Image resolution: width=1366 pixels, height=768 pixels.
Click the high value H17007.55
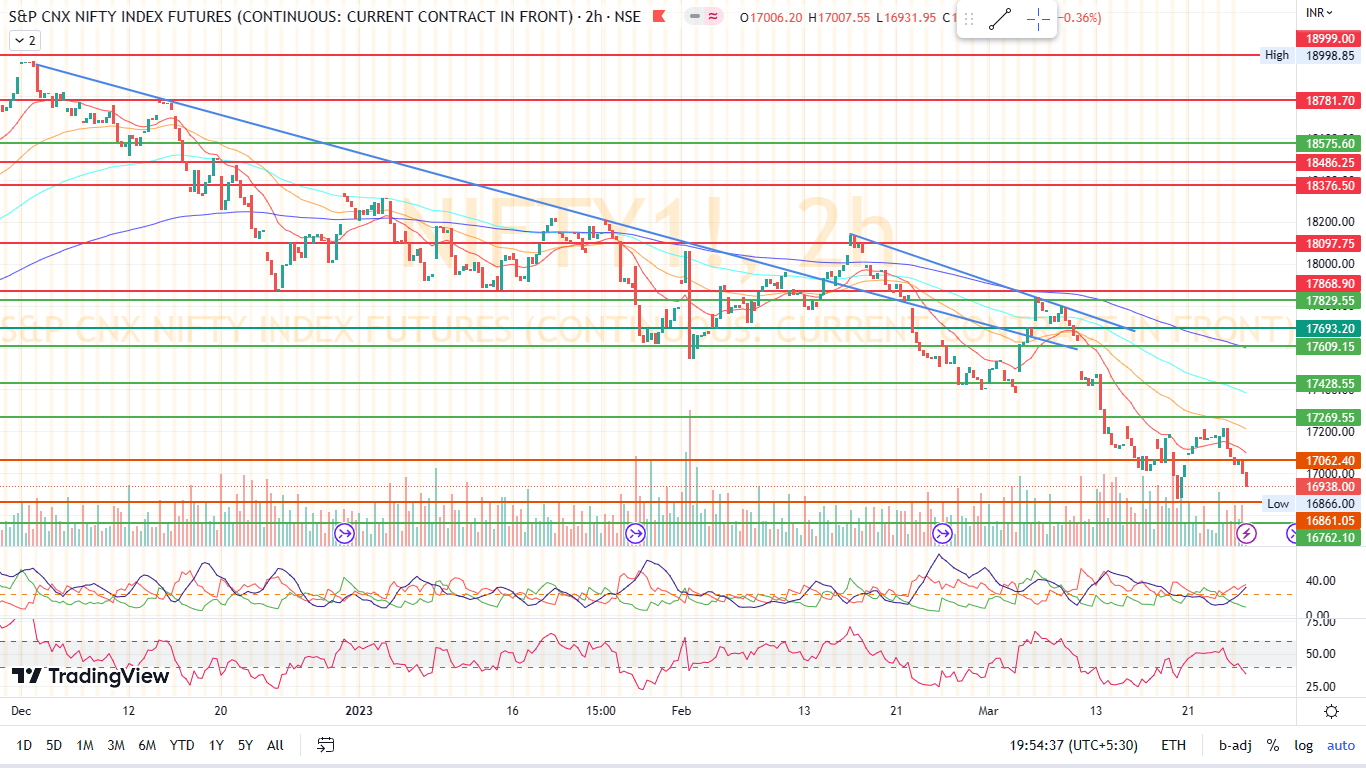pyautogui.click(x=841, y=17)
